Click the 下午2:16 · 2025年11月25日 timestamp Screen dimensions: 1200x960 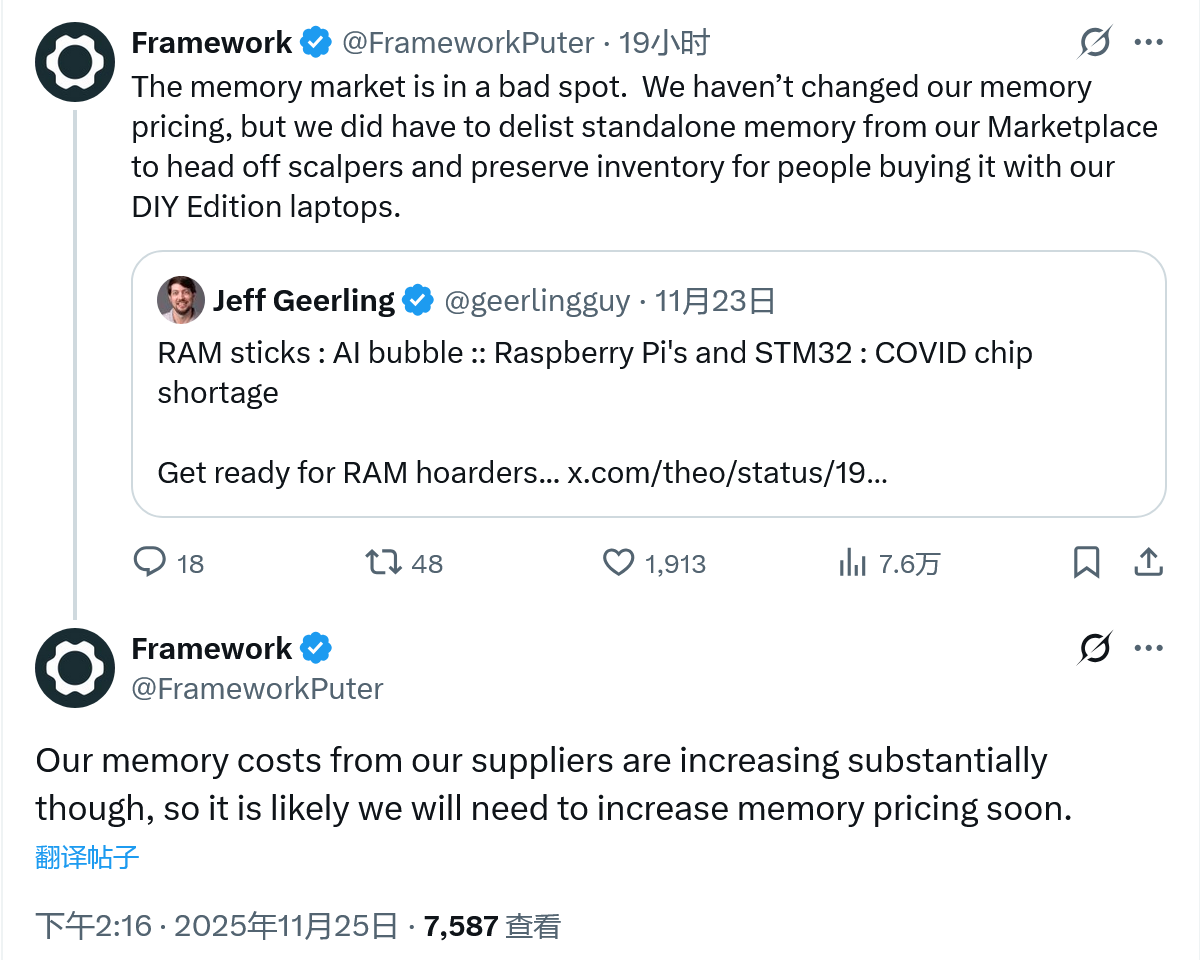coord(216,926)
